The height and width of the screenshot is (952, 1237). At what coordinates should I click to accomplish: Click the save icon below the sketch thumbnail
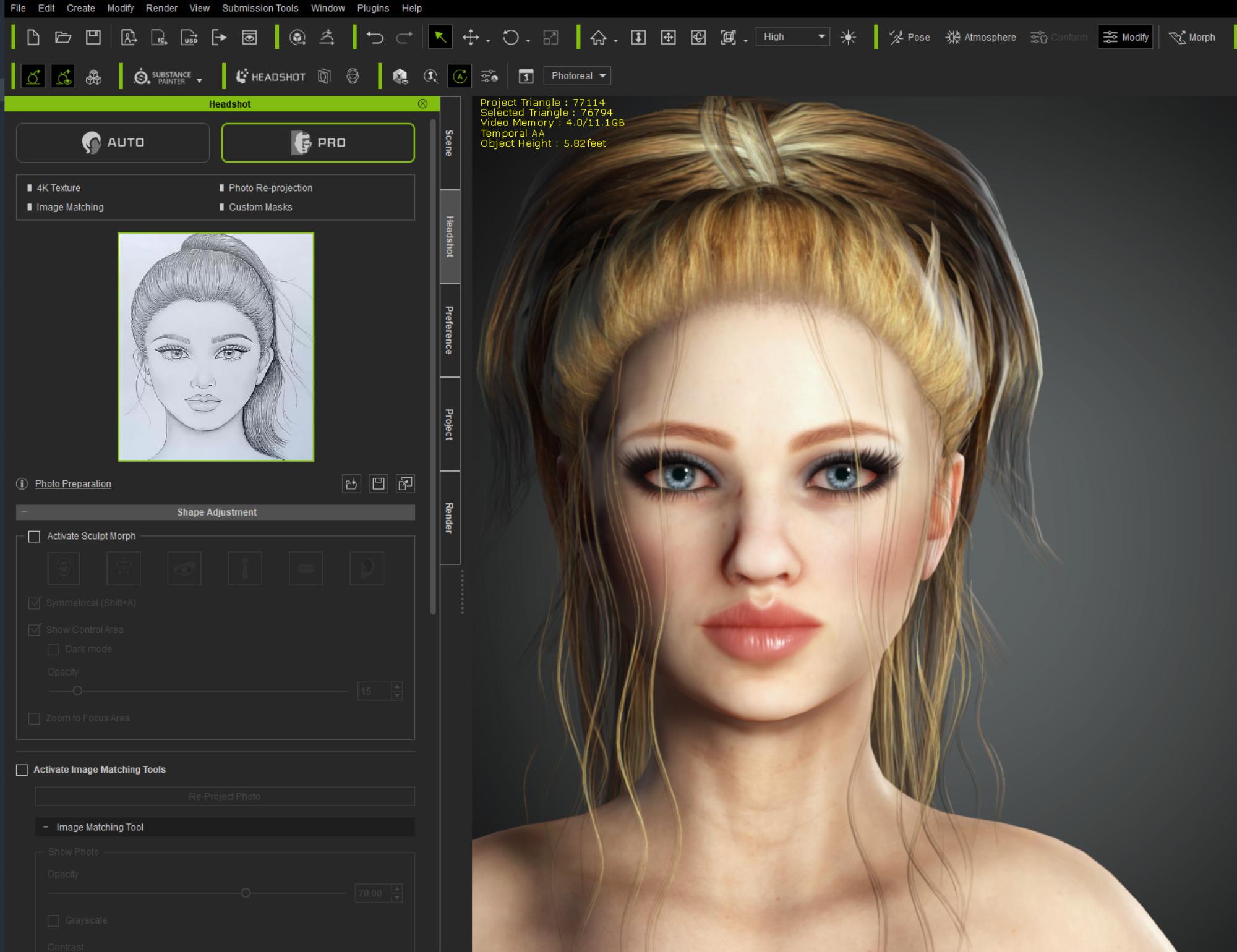[379, 483]
